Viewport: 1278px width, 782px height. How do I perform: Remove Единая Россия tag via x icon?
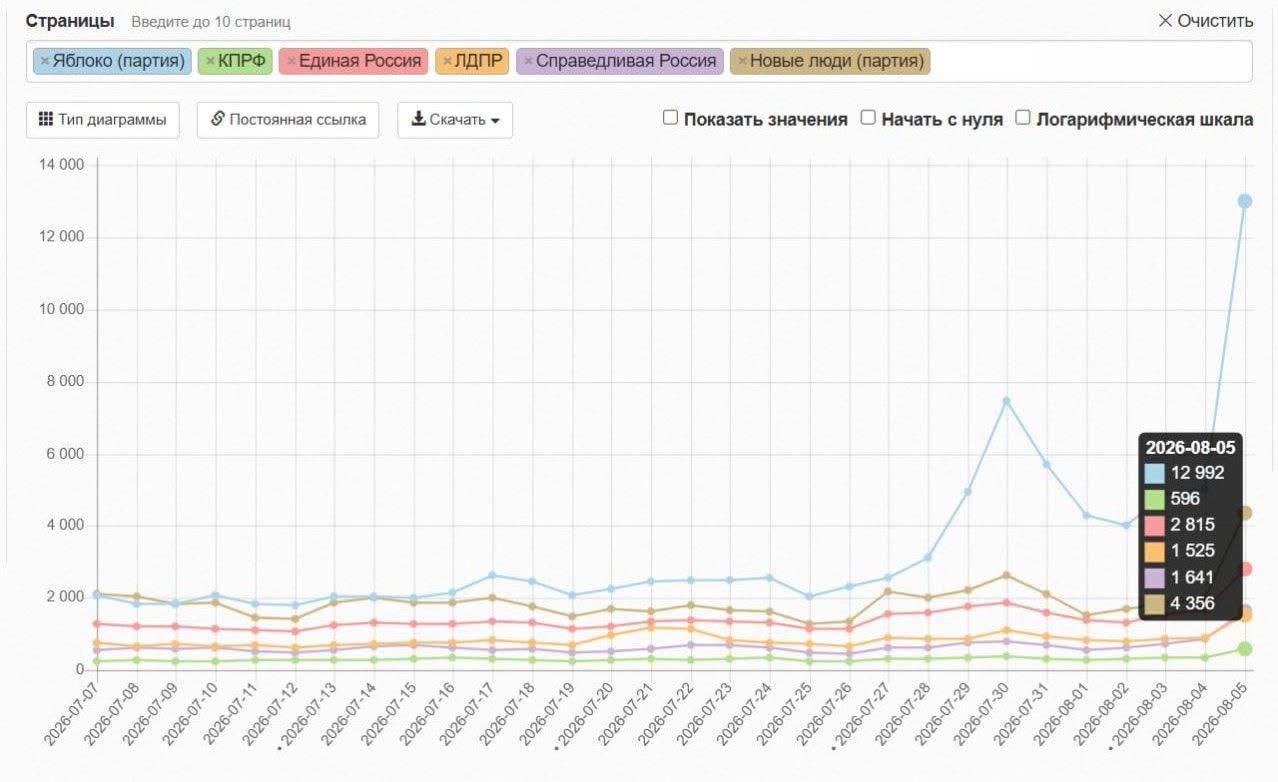[291, 61]
